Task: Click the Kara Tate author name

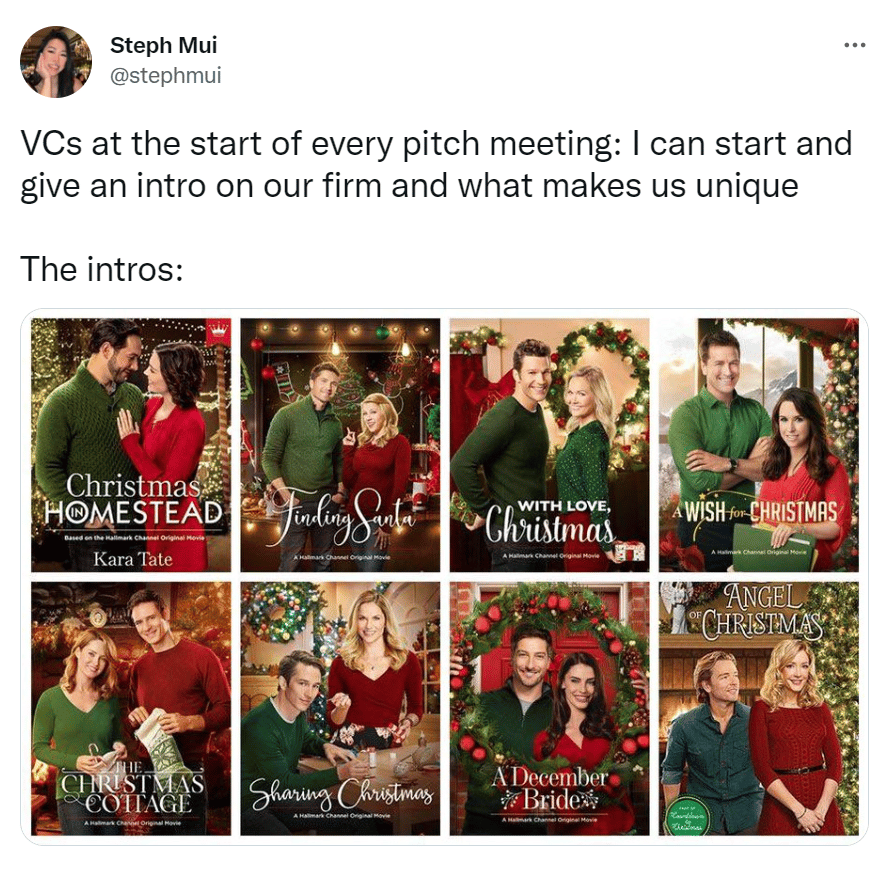Action: (132, 560)
